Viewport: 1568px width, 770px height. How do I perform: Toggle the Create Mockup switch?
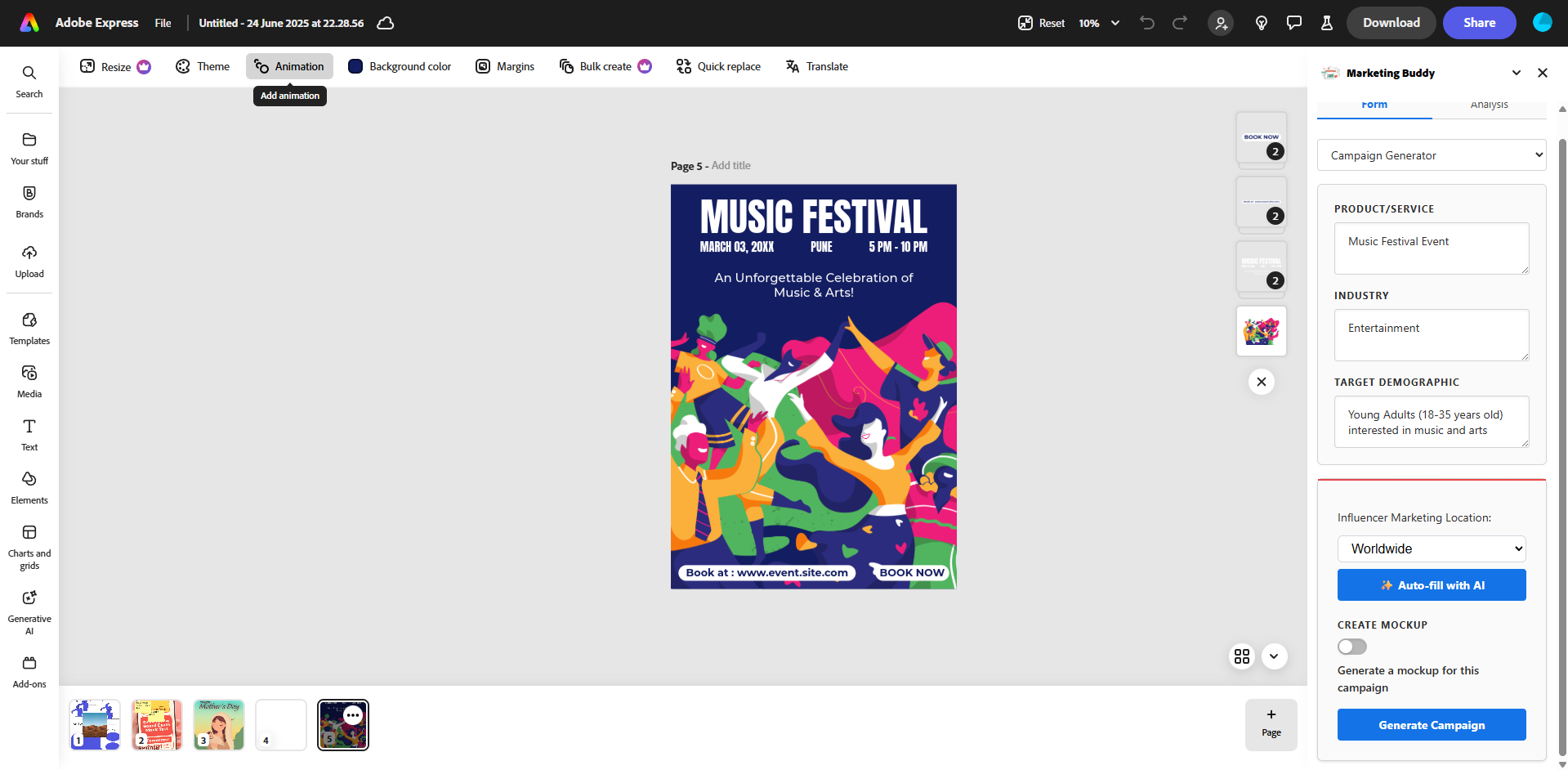tap(1352, 647)
